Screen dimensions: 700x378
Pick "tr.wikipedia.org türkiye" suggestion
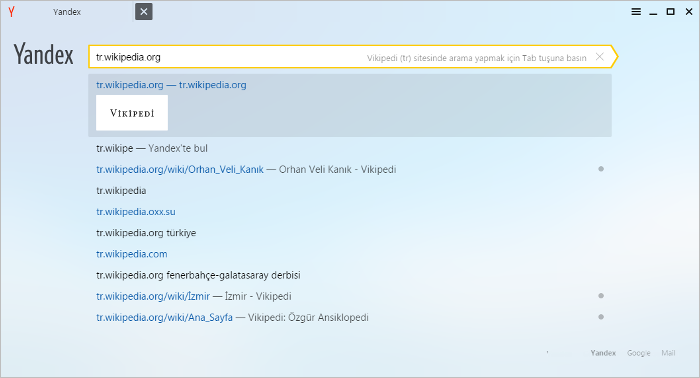coord(146,233)
